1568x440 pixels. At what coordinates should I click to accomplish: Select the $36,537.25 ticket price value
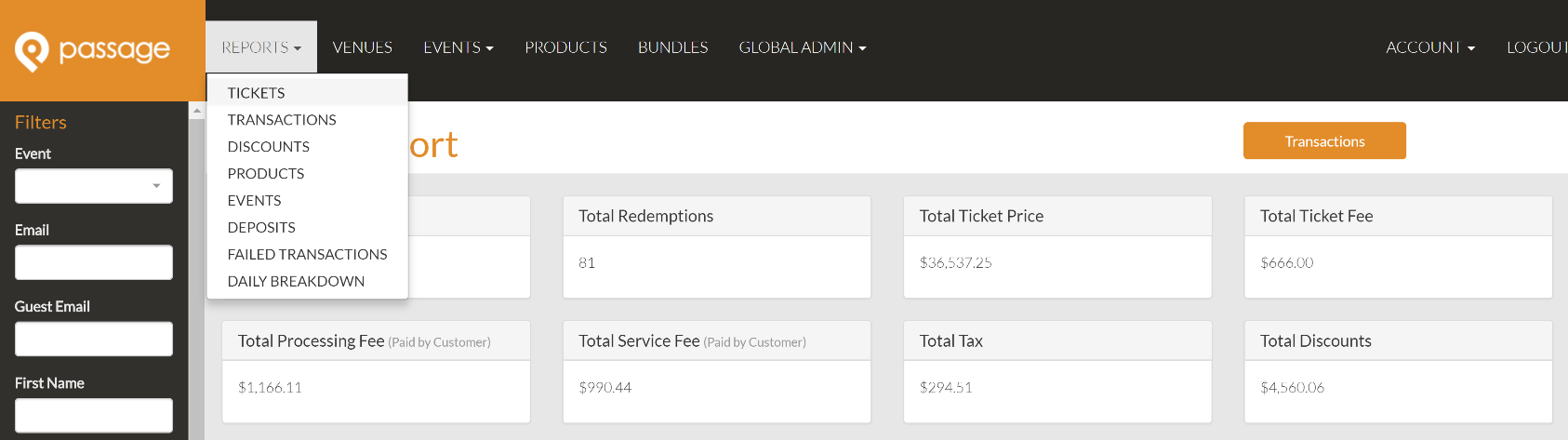click(x=955, y=263)
